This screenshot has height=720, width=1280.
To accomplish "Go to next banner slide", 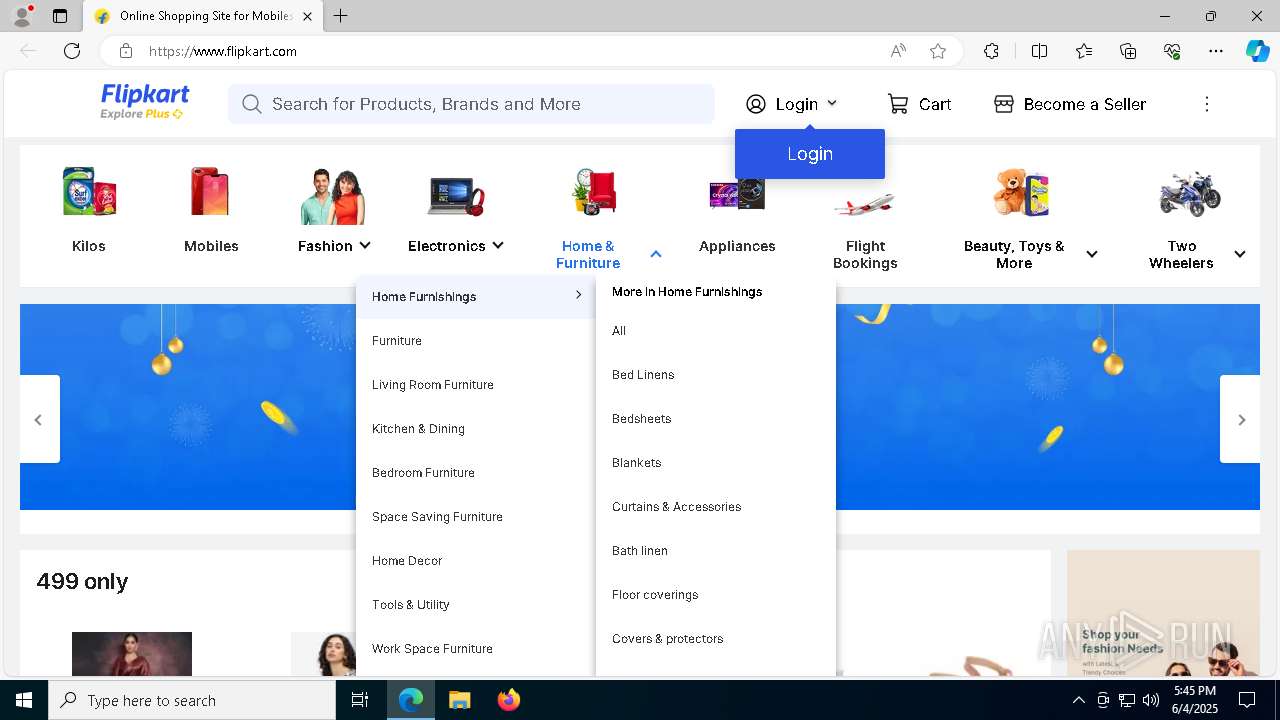I will [1241, 419].
